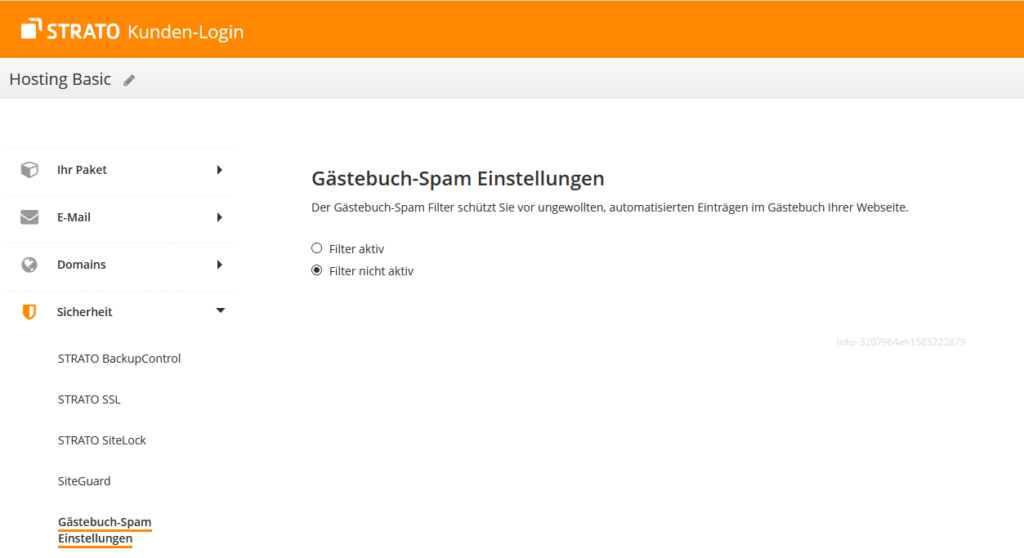The width and height of the screenshot is (1024, 558).
Task: Go to STRATO BackupControl
Action: coord(119,358)
